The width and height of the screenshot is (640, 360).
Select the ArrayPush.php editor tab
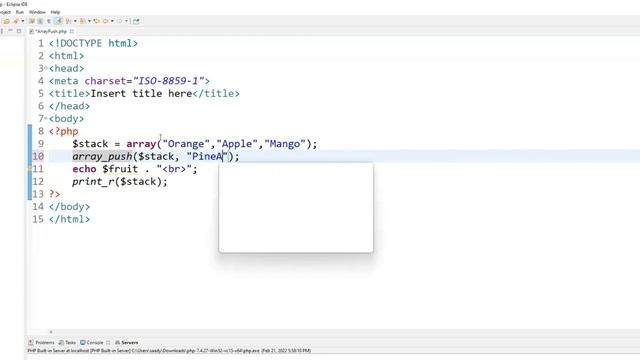coord(51,31)
